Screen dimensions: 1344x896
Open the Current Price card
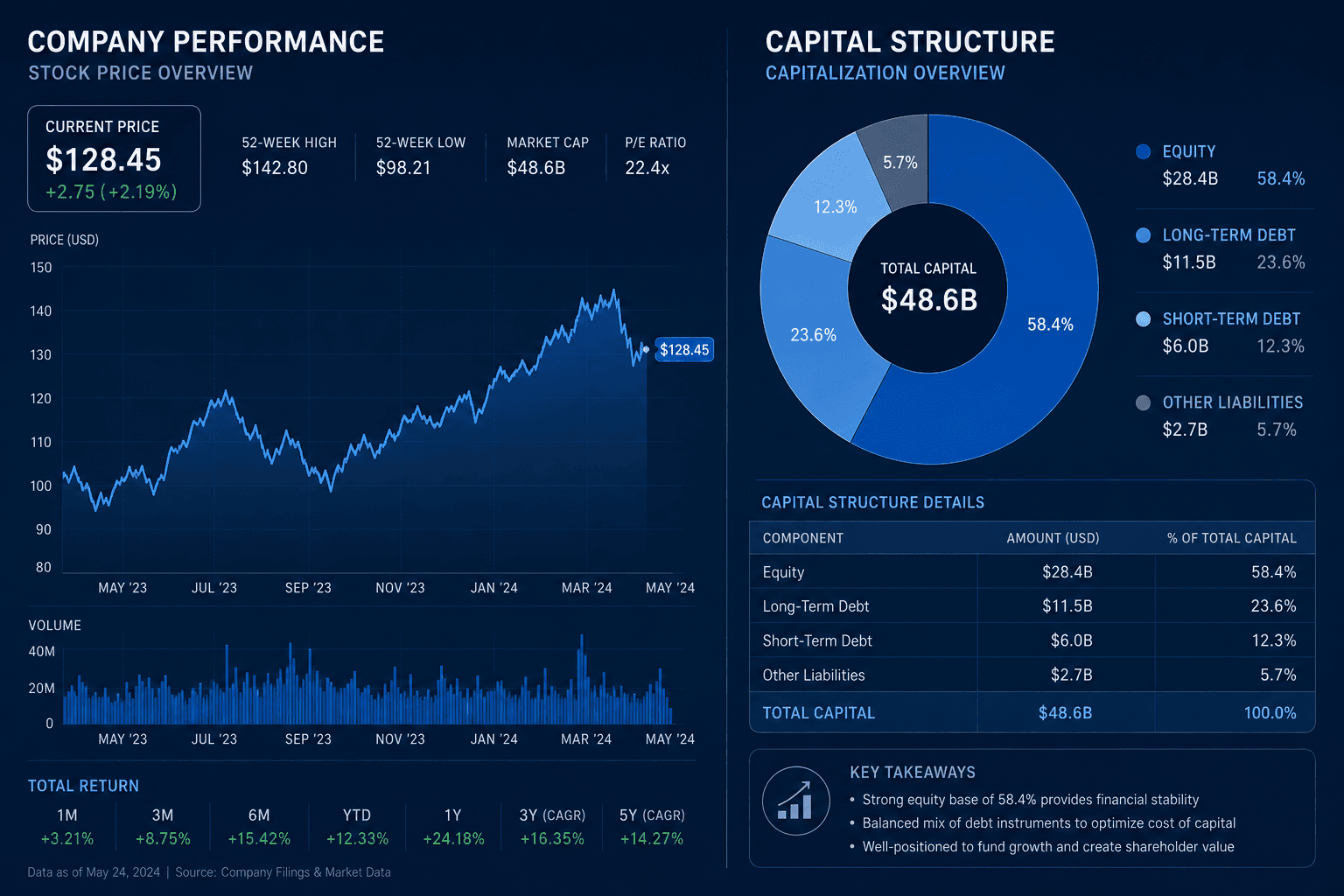tap(114, 158)
